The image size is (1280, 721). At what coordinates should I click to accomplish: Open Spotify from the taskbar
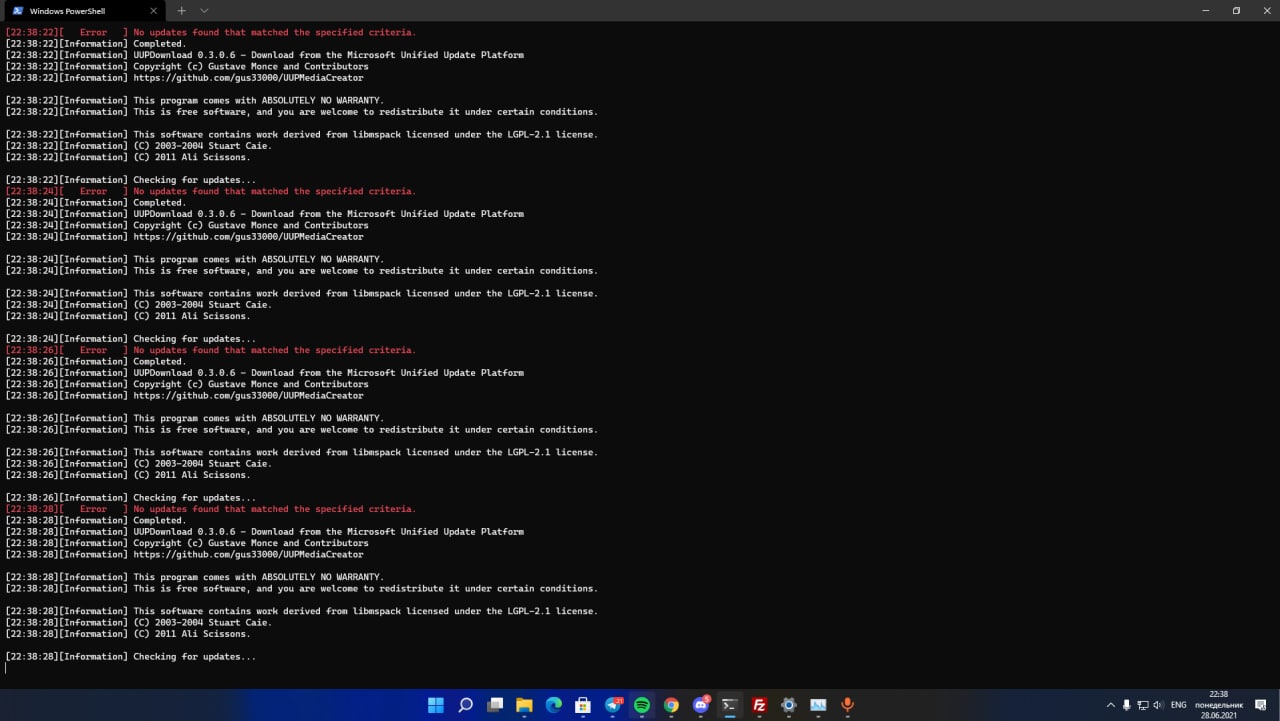coord(642,705)
